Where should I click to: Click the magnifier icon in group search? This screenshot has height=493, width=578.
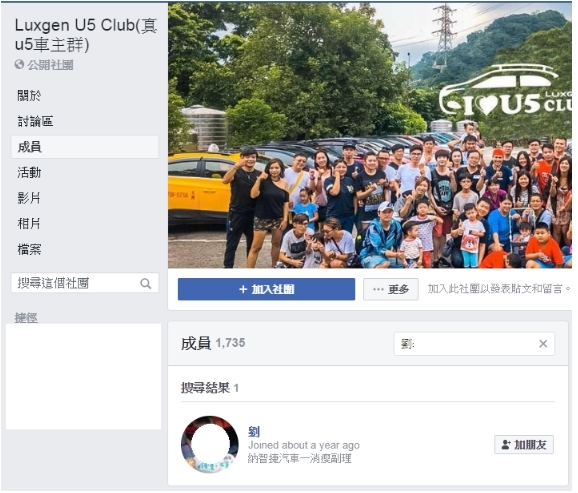[x=146, y=284]
